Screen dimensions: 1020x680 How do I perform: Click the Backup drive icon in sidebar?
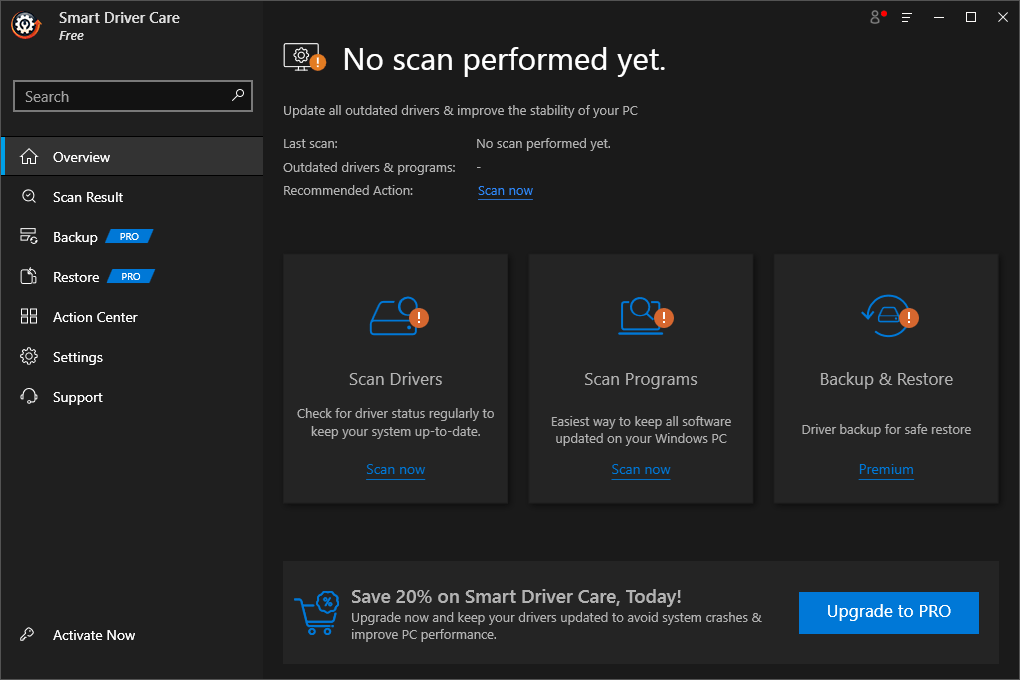coord(29,236)
